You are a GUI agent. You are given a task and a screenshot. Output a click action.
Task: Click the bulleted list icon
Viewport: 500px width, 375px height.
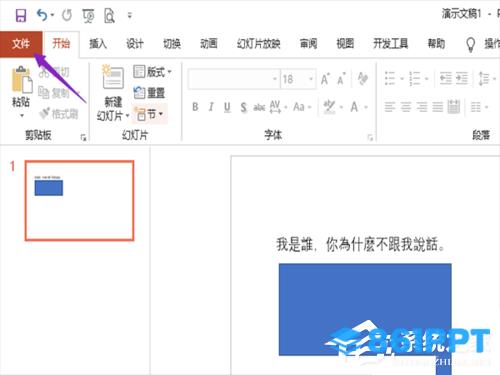[390, 79]
